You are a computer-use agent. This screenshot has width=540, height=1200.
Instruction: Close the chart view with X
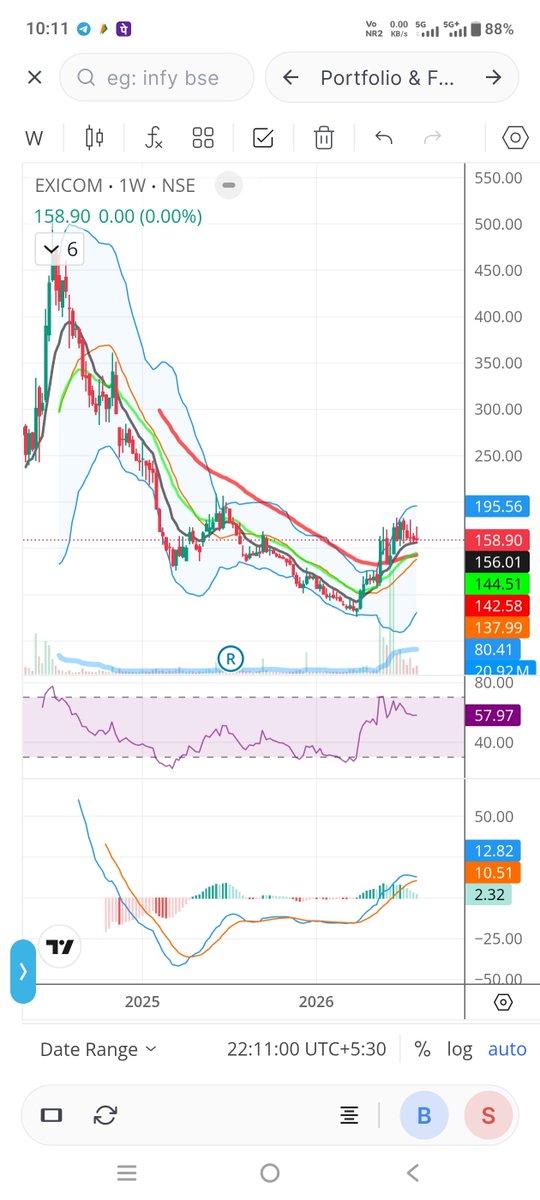(x=35, y=77)
